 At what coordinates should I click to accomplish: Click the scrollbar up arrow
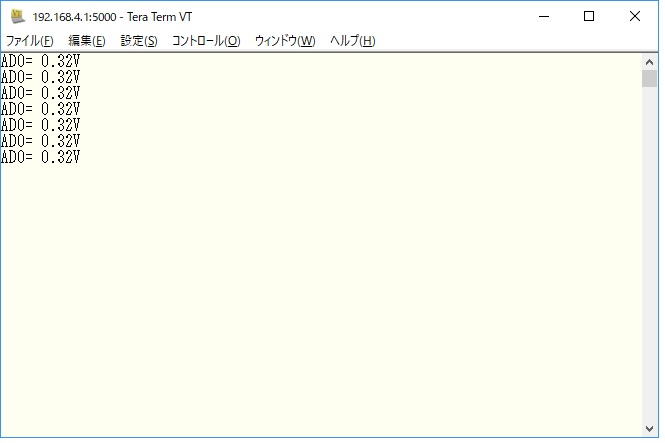[649, 62]
